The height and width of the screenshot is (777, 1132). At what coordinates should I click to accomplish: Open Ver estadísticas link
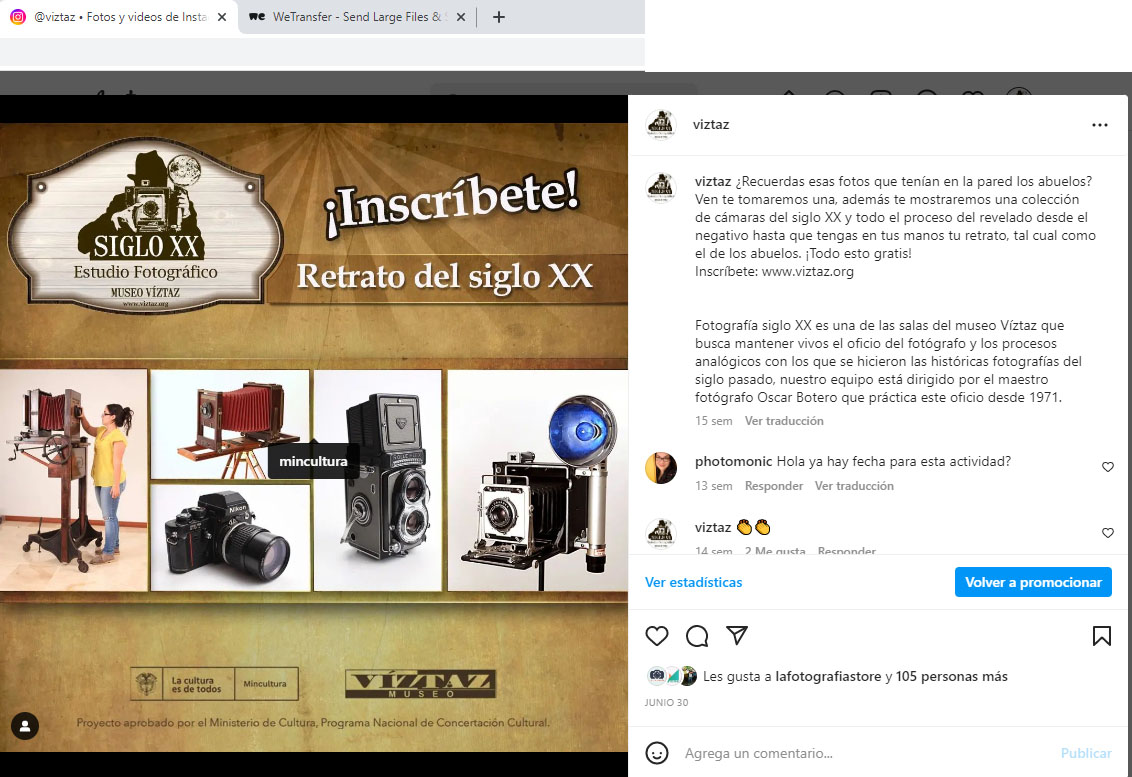pyautogui.click(x=693, y=582)
